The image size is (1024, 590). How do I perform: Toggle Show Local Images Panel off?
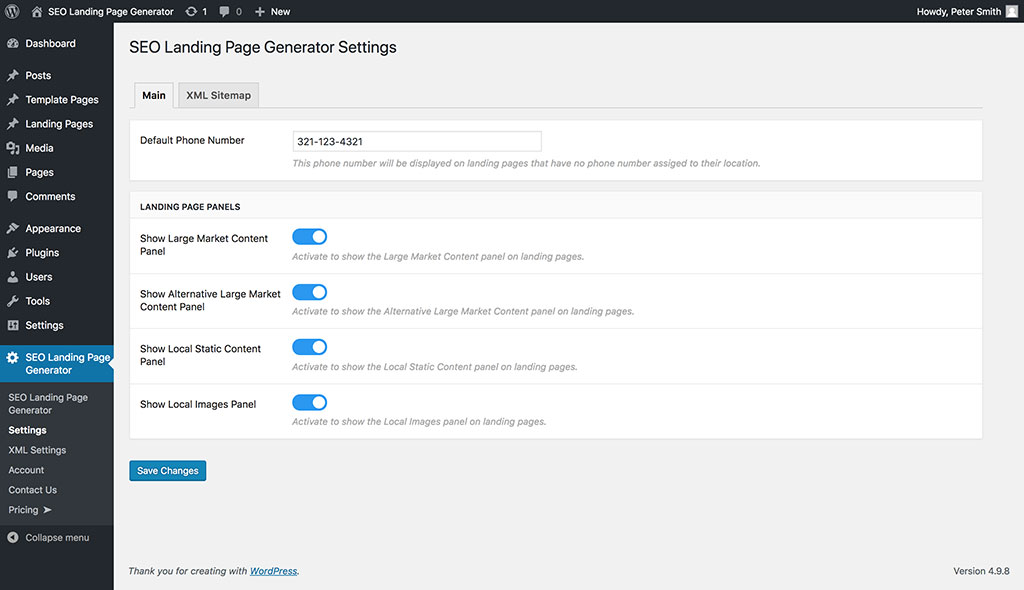(309, 402)
